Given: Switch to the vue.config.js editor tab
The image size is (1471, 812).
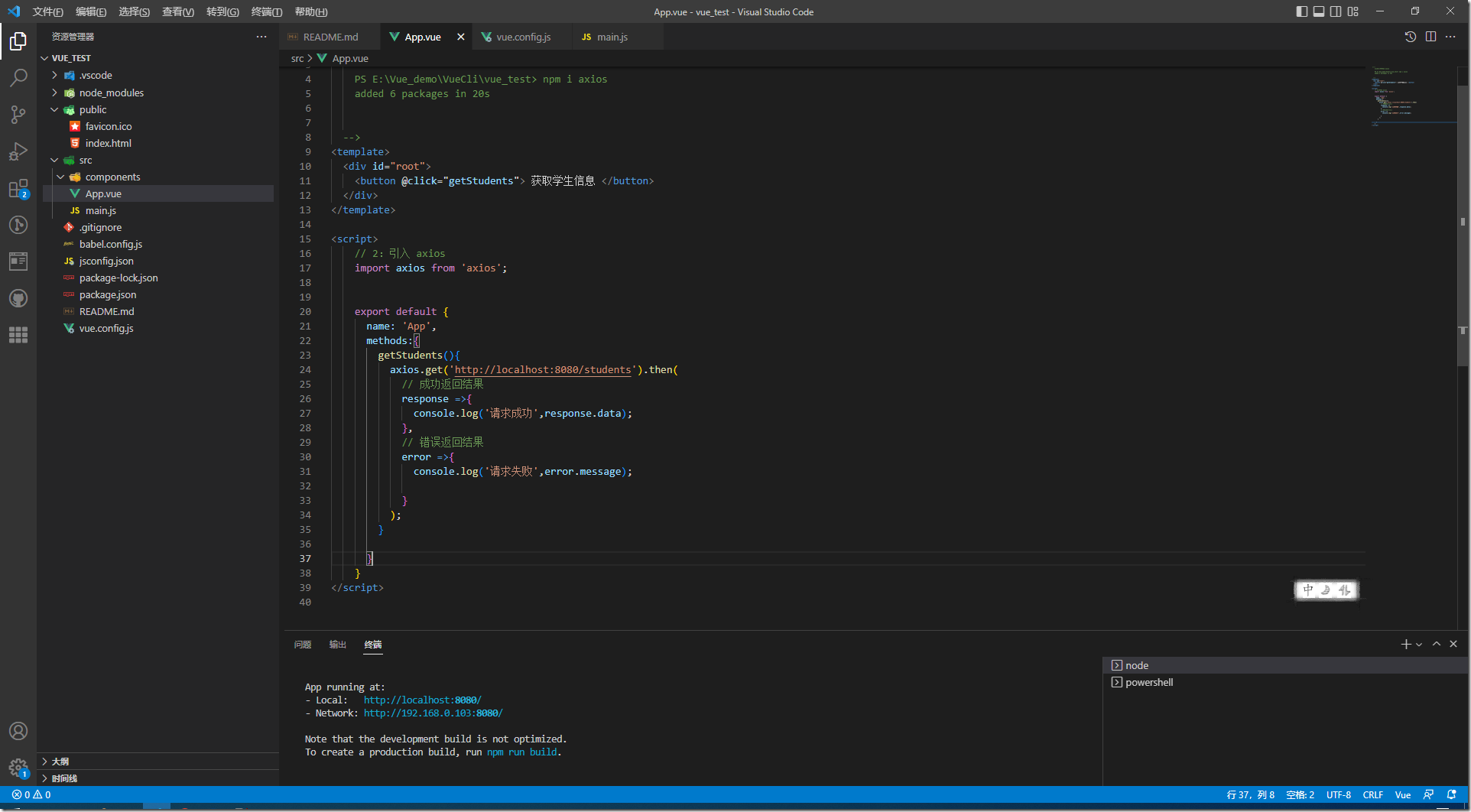Looking at the screenshot, I should pyautogui.click(x=523, y=37).
